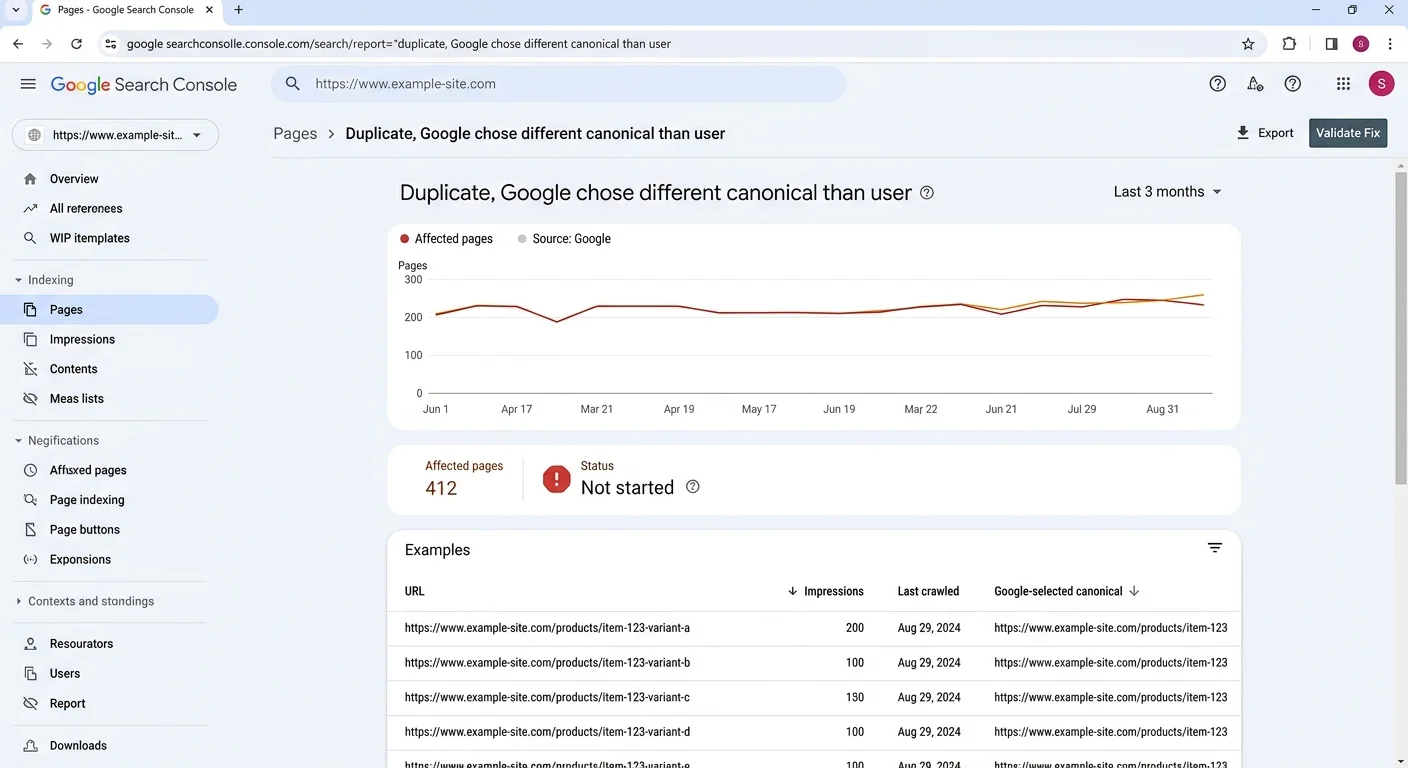
Task: Collapse the Negifications sidebar section
Action: pyautogui.click(x=57, y=440)
